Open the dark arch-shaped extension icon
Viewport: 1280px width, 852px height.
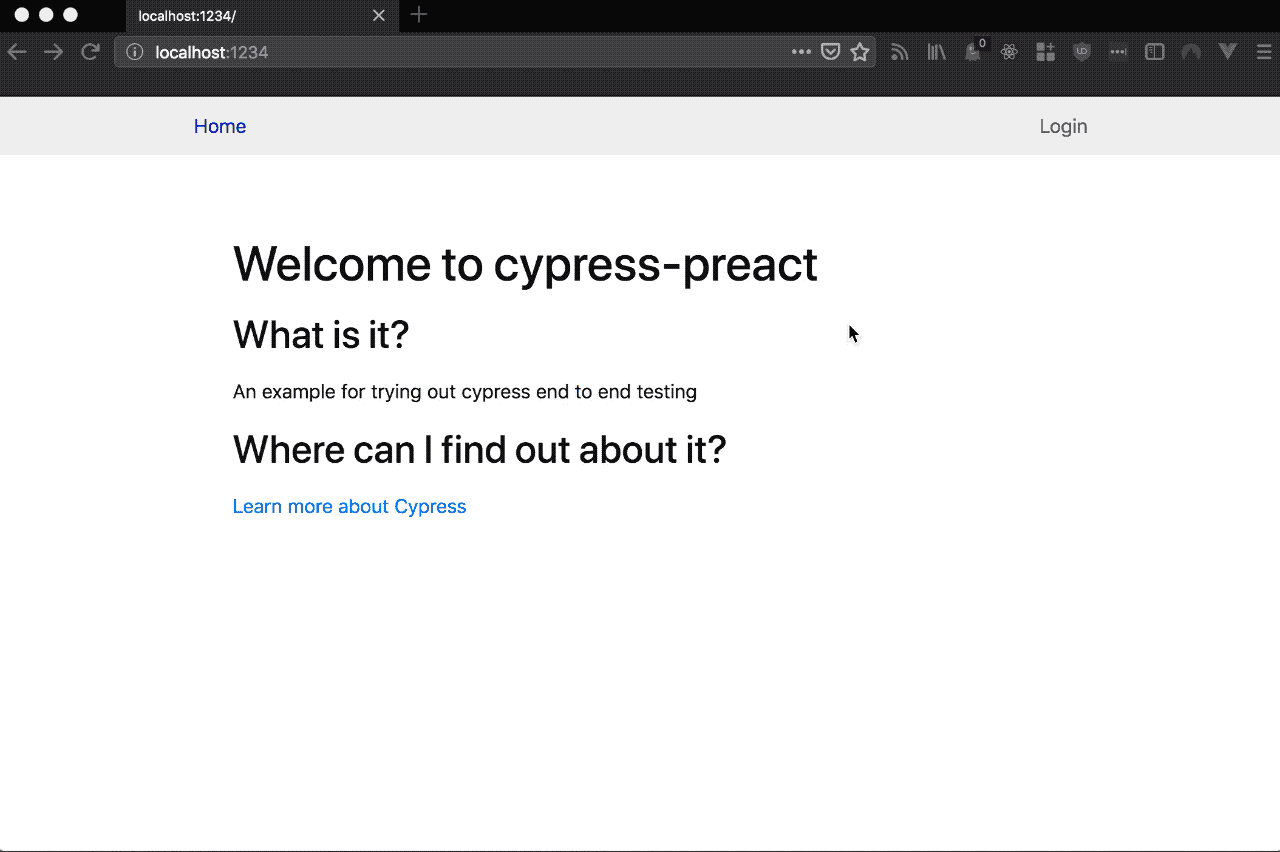point(1190,52)
